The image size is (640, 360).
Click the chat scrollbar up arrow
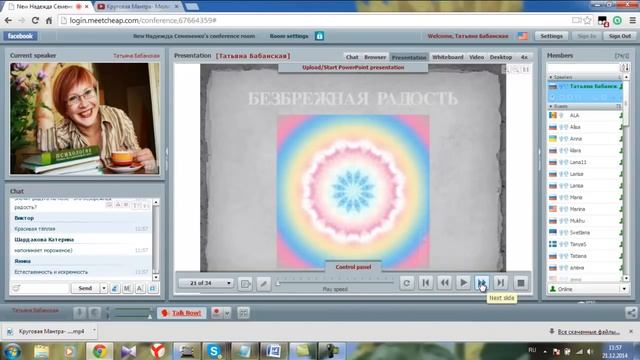click(156, 202)
